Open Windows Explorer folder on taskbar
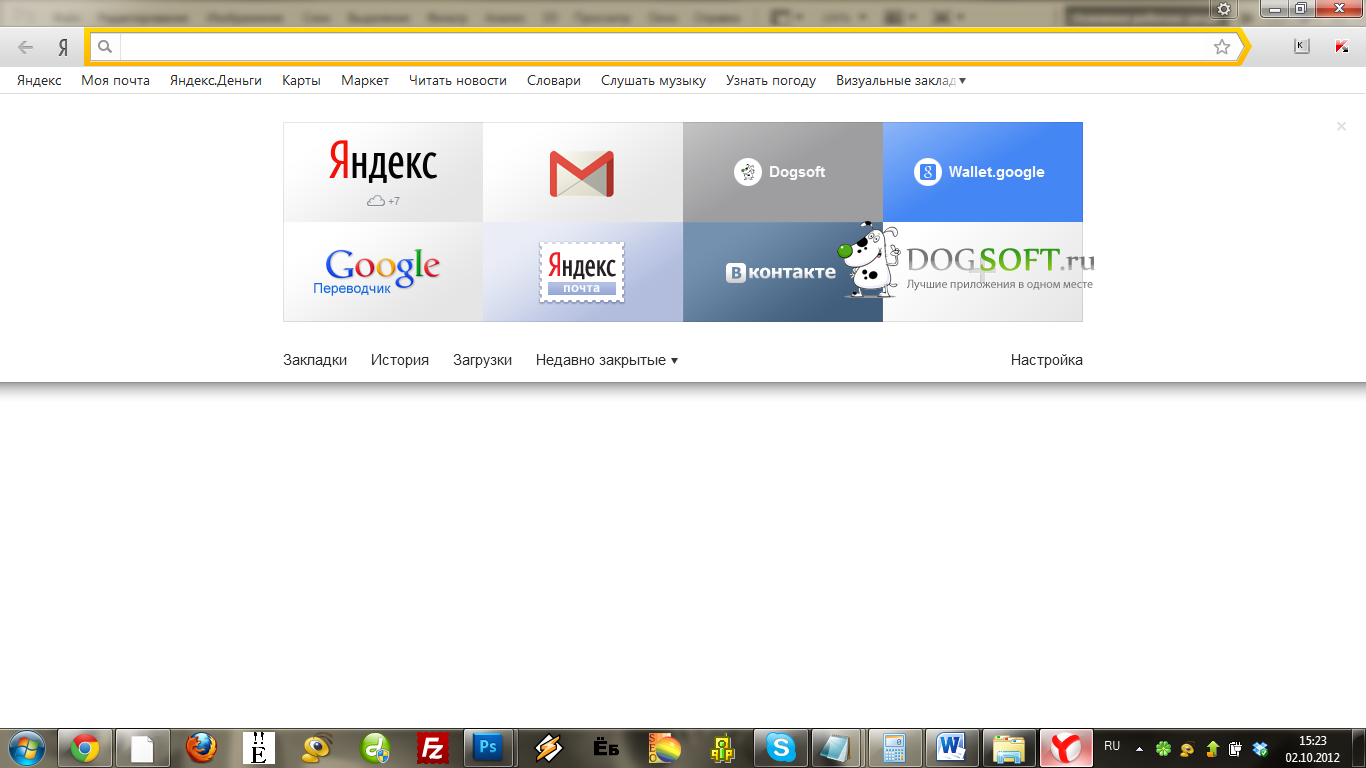Image resolution: width=1366 pixels, height=768 pixels. [1009, 748]
